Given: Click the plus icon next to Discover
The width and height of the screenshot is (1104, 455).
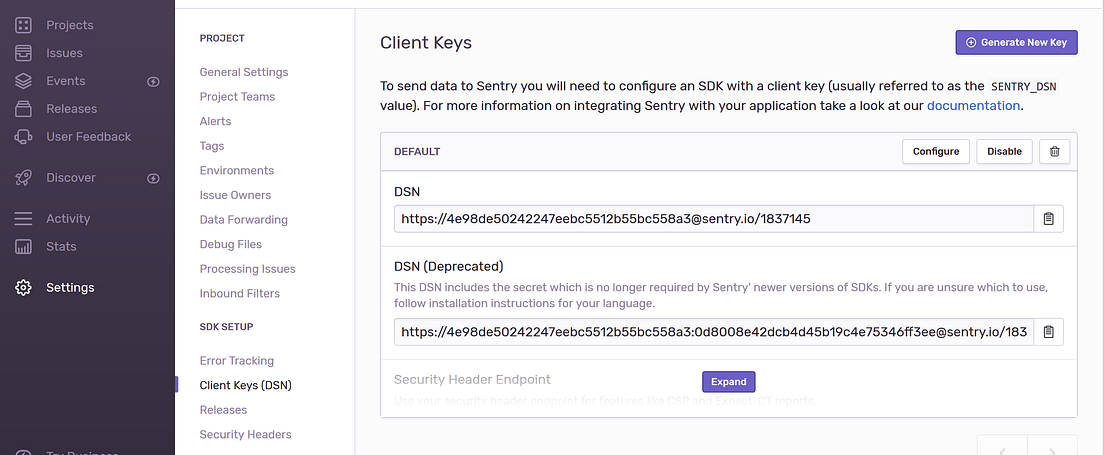Looking at the screenshot, I should 153,178.
